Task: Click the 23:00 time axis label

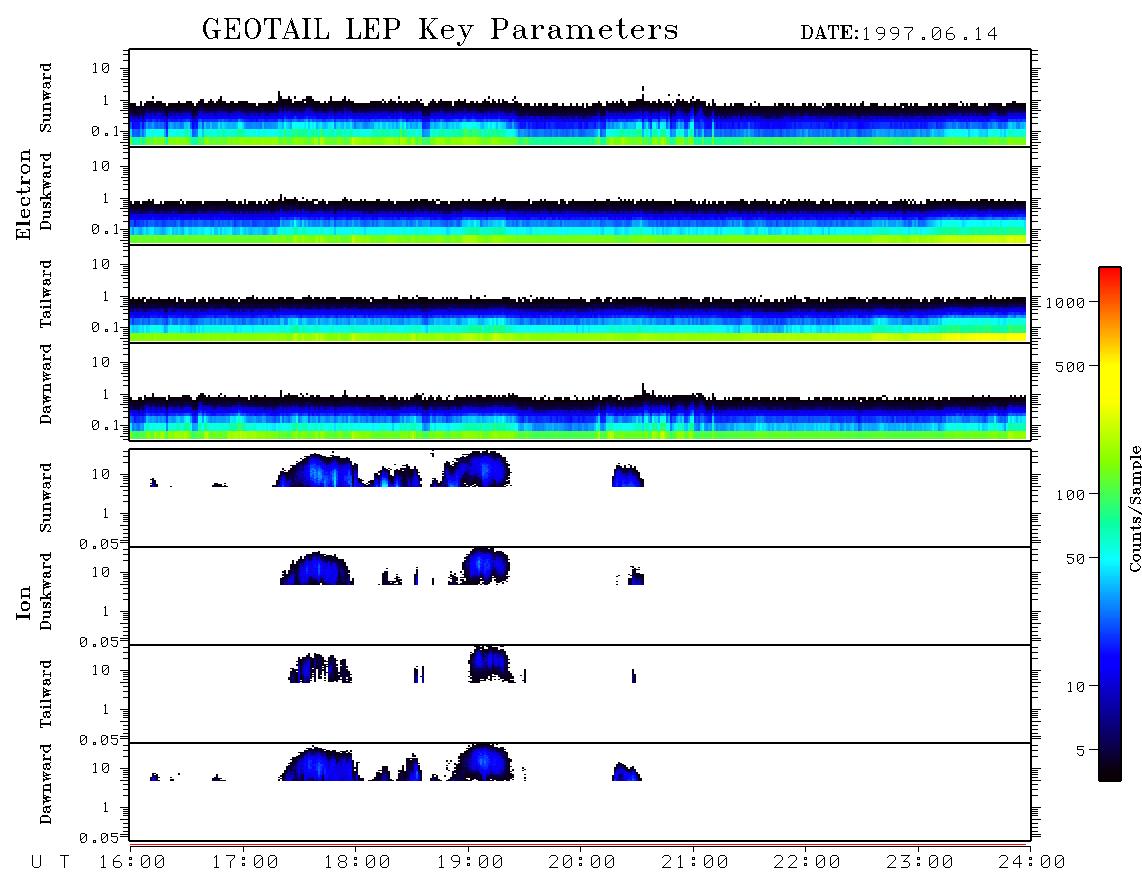Action: click(x=920, y=863)
